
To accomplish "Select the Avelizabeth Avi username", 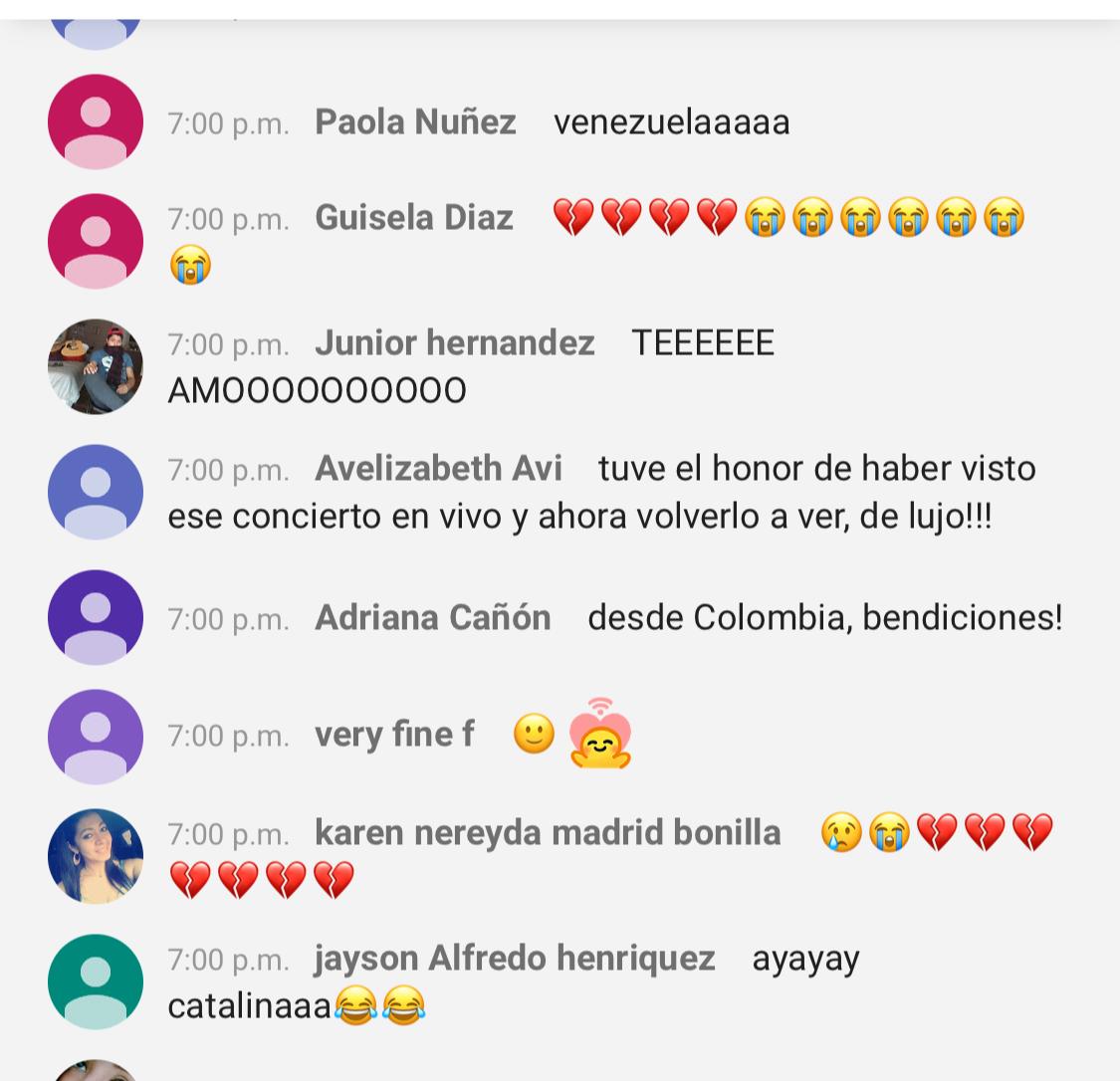I will [439, 469].
